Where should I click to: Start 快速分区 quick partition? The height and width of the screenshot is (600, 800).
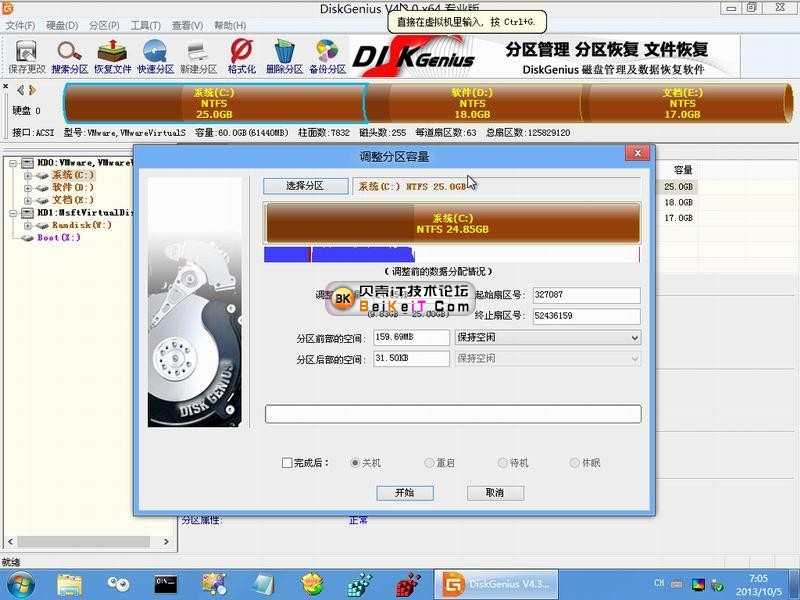coord(156,57)
